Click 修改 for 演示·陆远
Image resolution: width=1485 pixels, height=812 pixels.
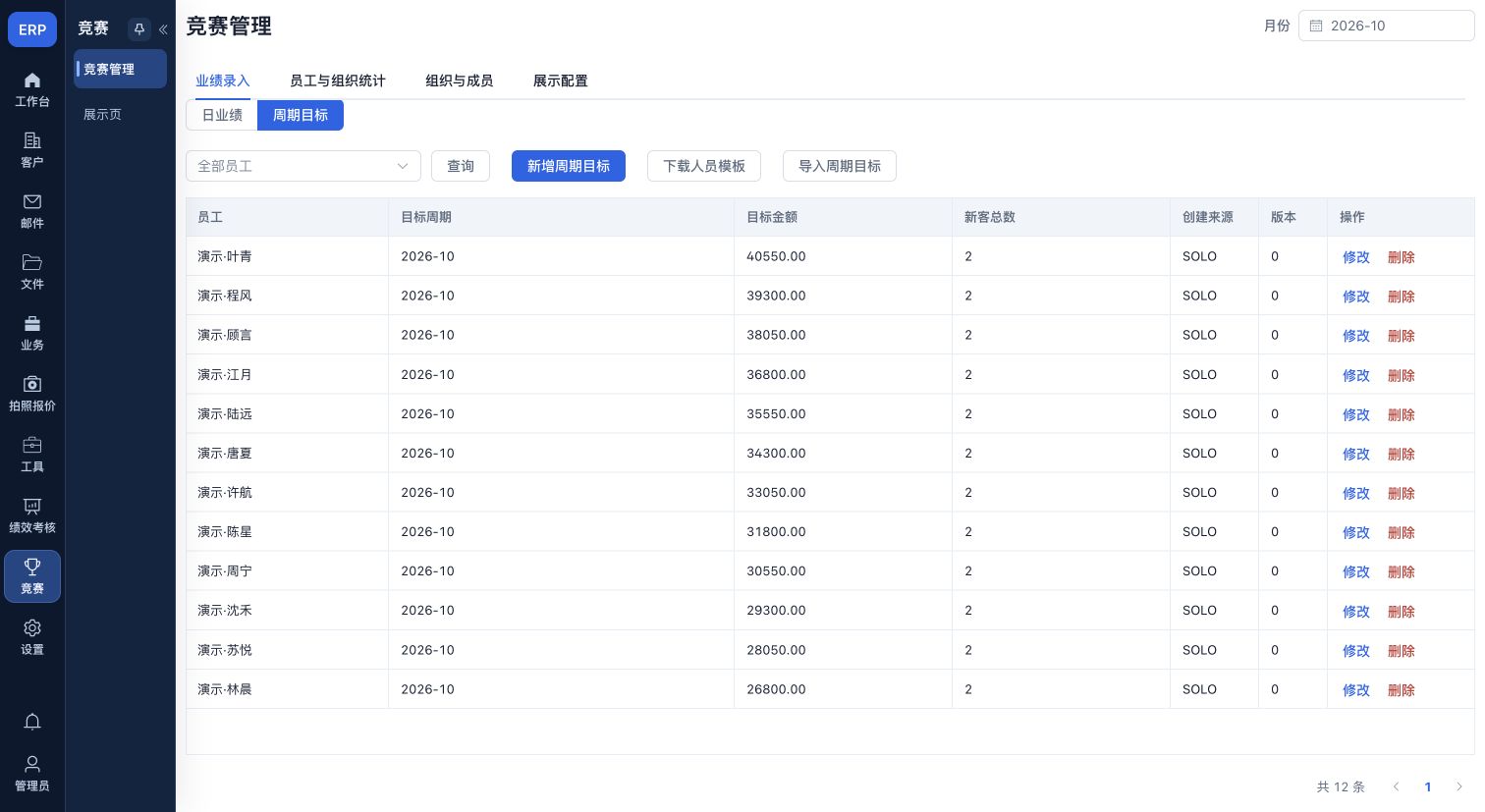coord(1356,414)
